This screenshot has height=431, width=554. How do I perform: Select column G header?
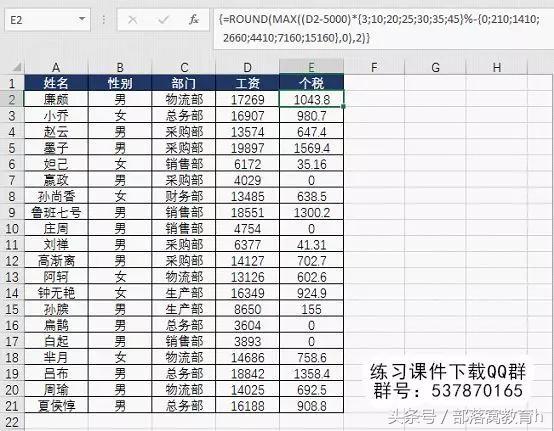[x=435, y=67]
